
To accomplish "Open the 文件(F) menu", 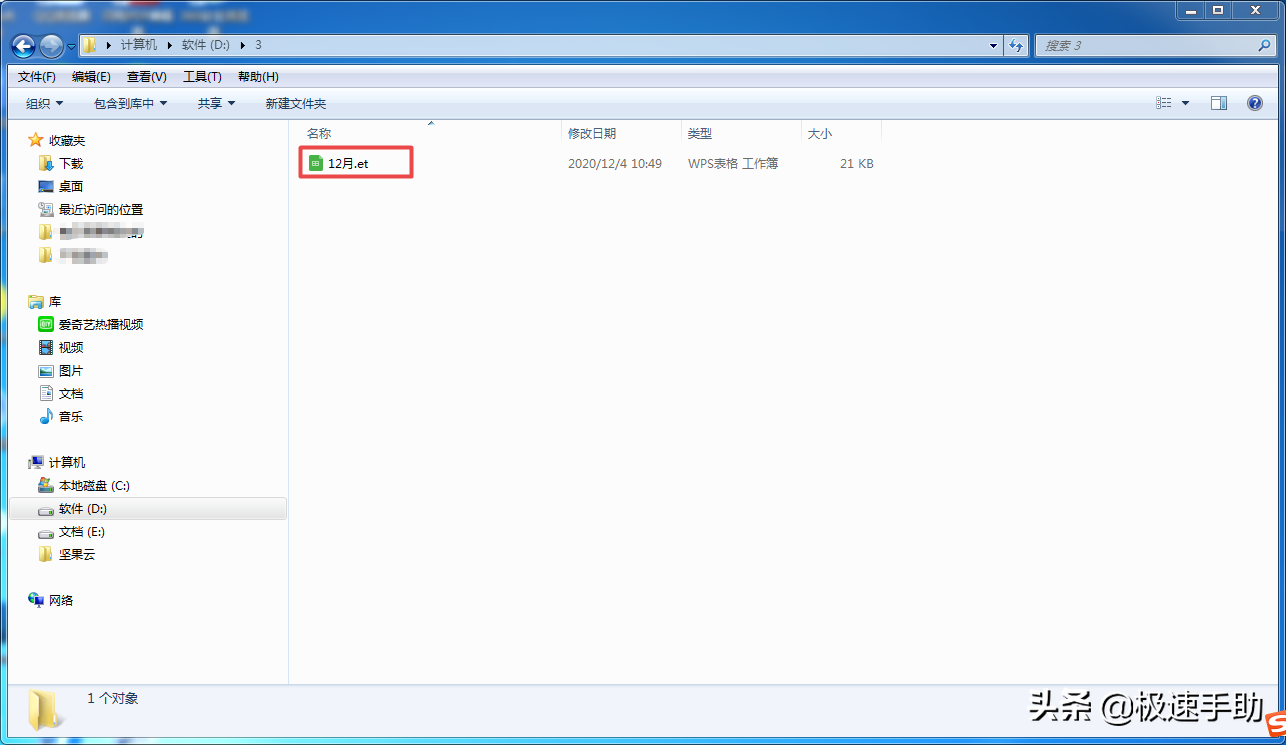I will coord(37,77).
